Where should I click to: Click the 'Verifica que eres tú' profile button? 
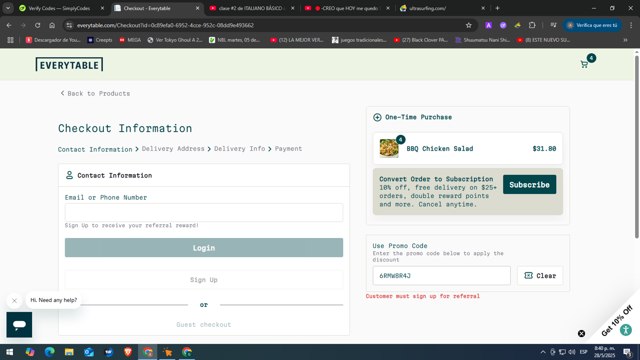tap(593, 25)
